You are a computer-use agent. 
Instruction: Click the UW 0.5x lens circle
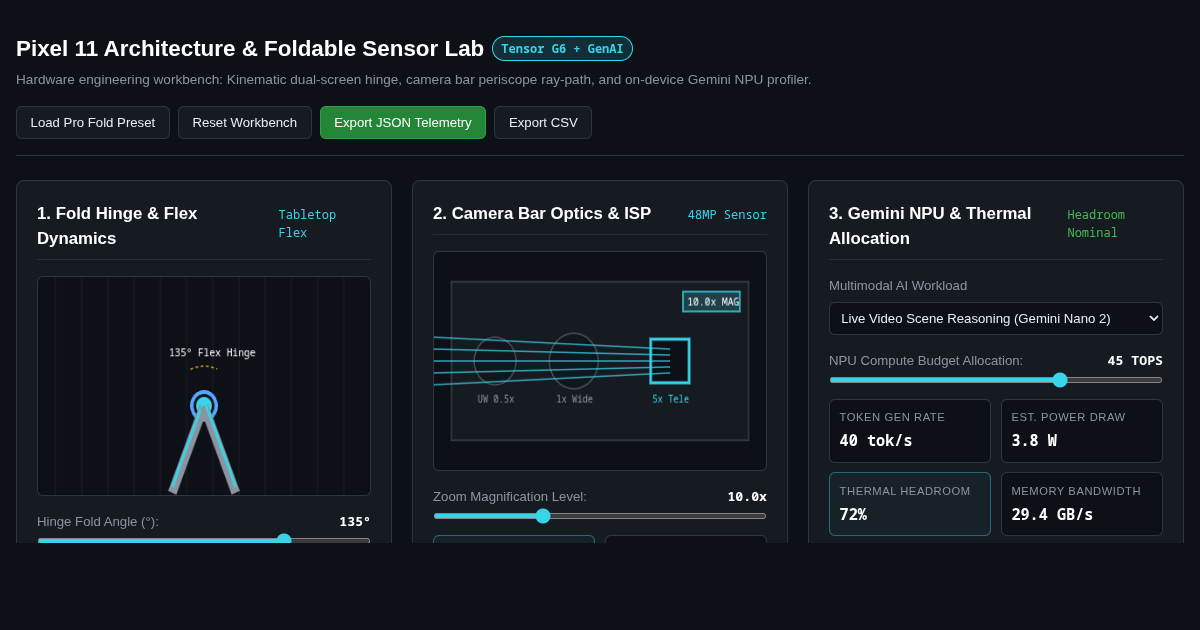495,361
